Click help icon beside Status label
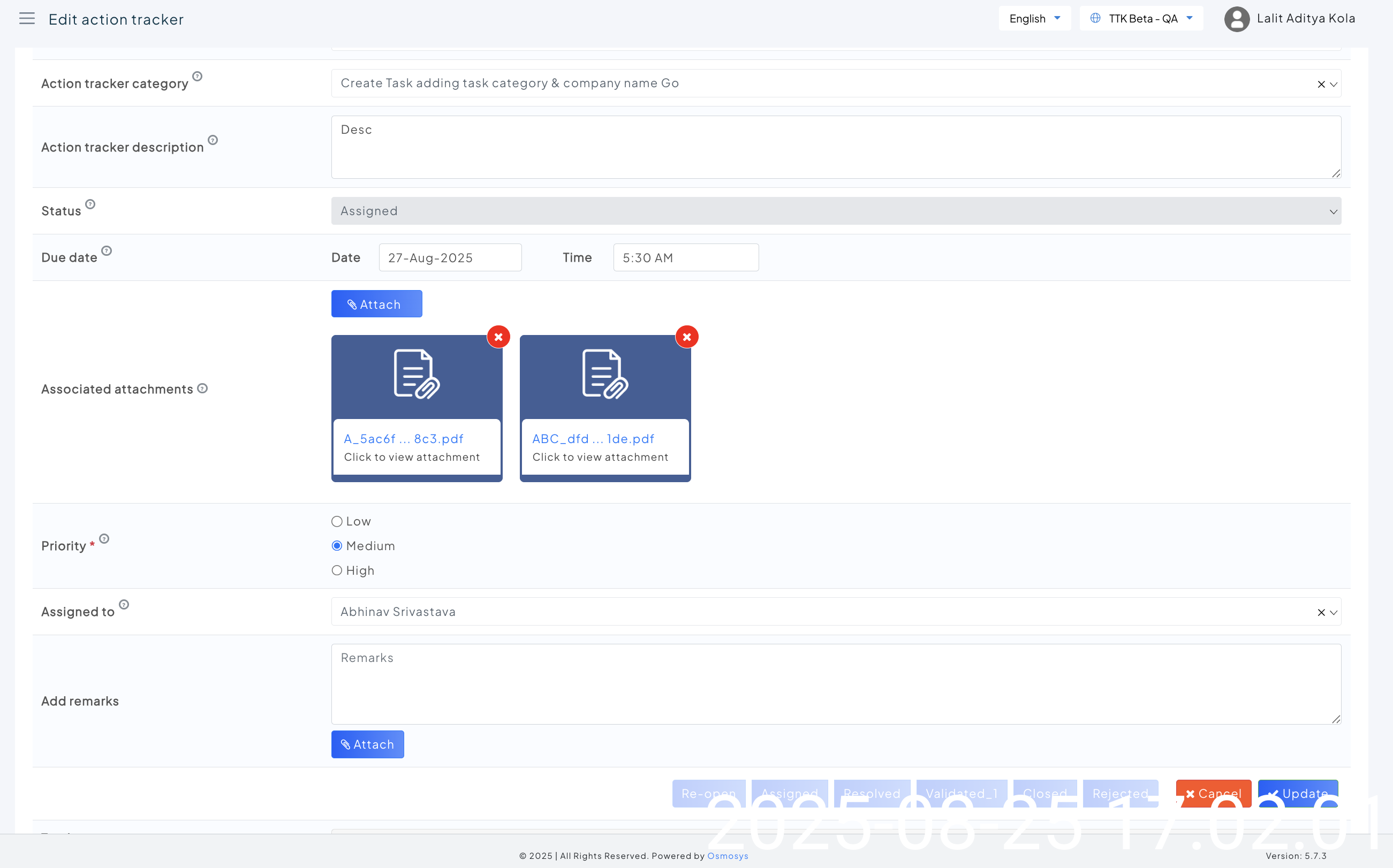 pyautogui.click(x=90, y=204)
